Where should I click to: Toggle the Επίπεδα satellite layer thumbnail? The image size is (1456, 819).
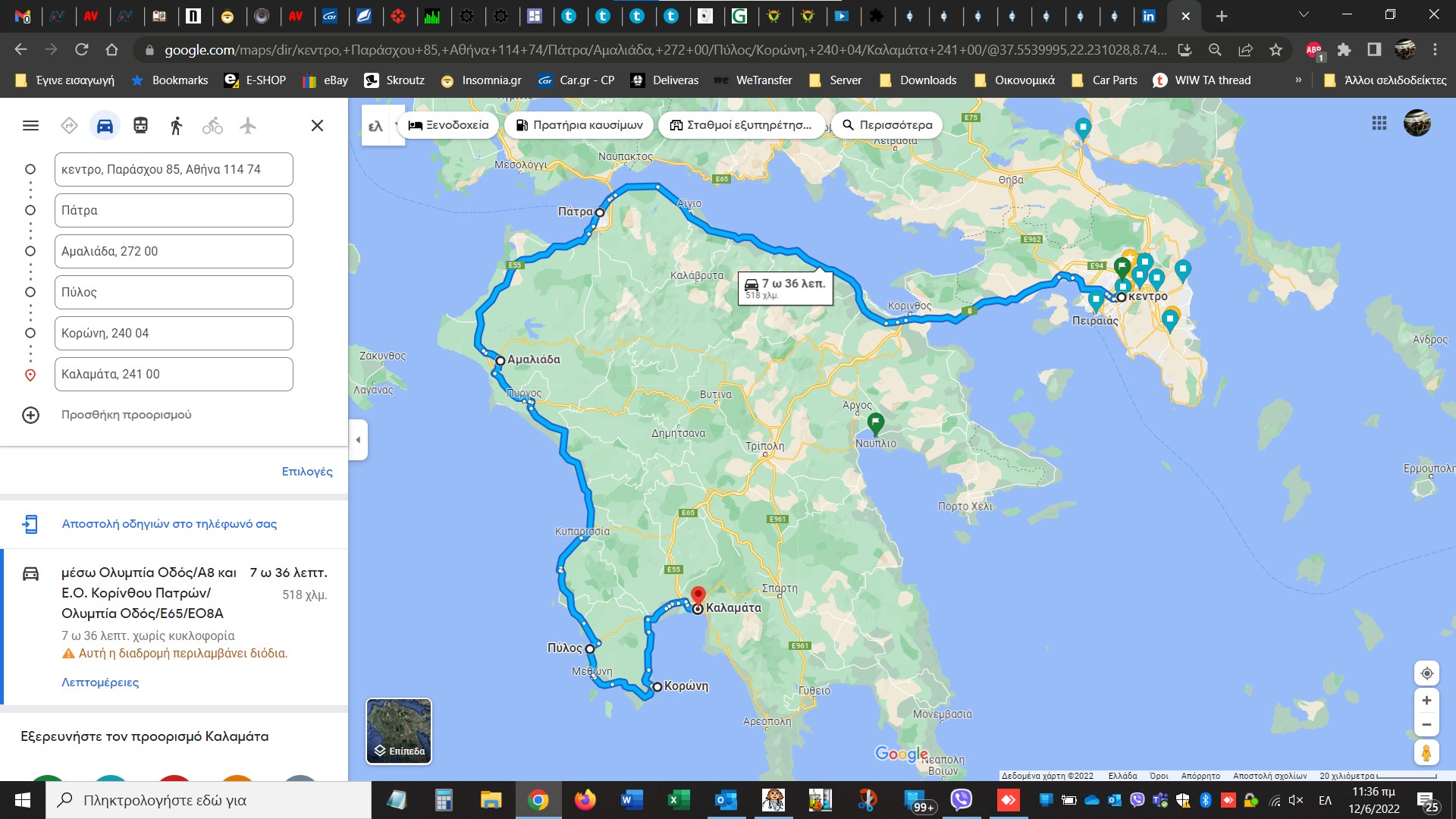pyautogui.click(x=399, y=731)
